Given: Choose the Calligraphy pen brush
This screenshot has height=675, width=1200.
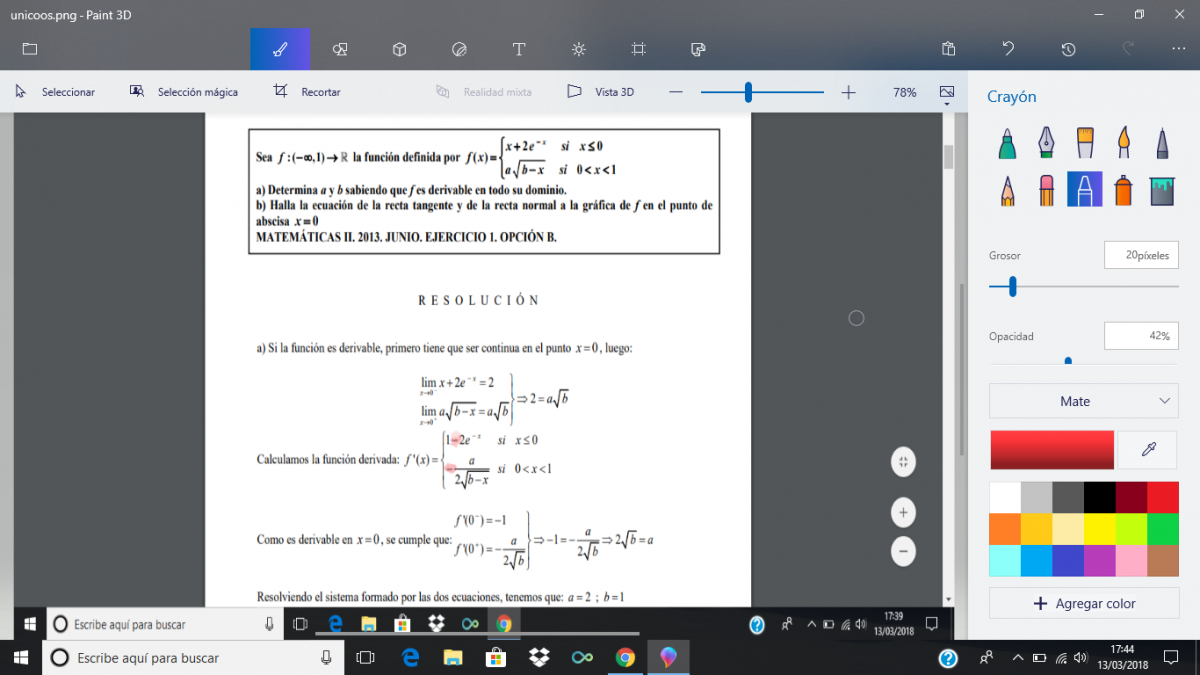Looking at the screenshot, I should (x=1046, y=143).
